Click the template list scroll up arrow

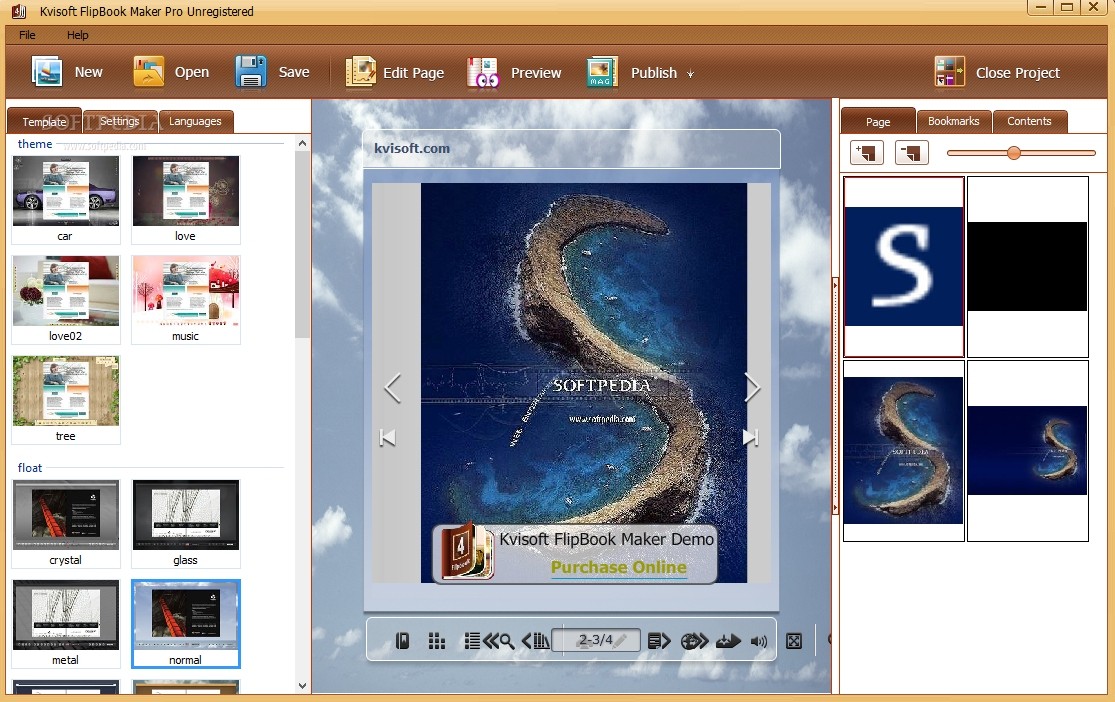coord(302,143)
